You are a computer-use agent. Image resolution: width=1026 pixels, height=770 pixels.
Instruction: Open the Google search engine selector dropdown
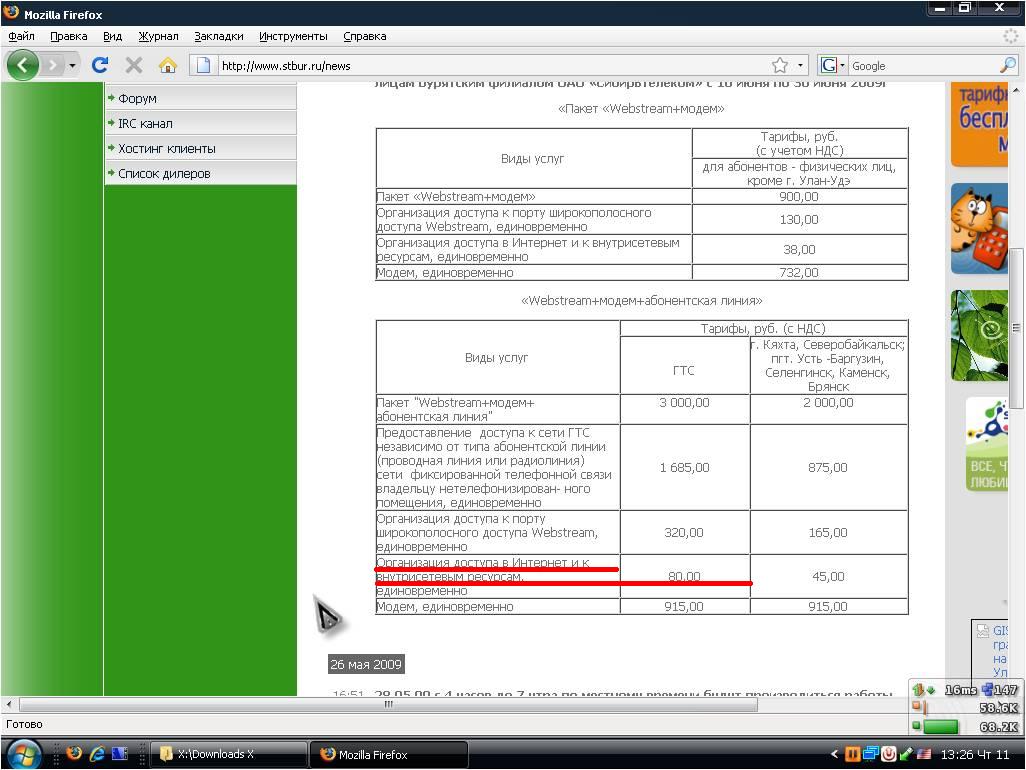pyautogui.click(x=832, y=65)
